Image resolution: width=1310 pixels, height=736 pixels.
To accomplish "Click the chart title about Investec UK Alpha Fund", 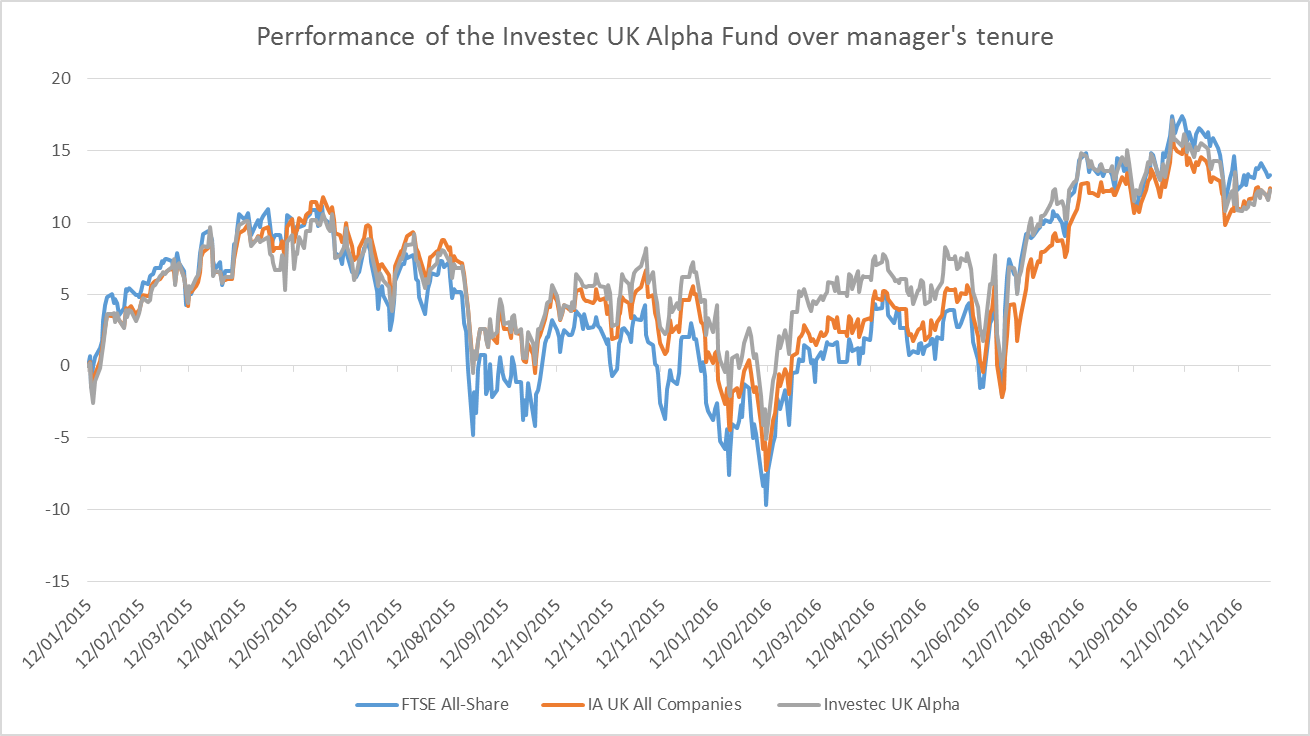I will tap(654, 37).
